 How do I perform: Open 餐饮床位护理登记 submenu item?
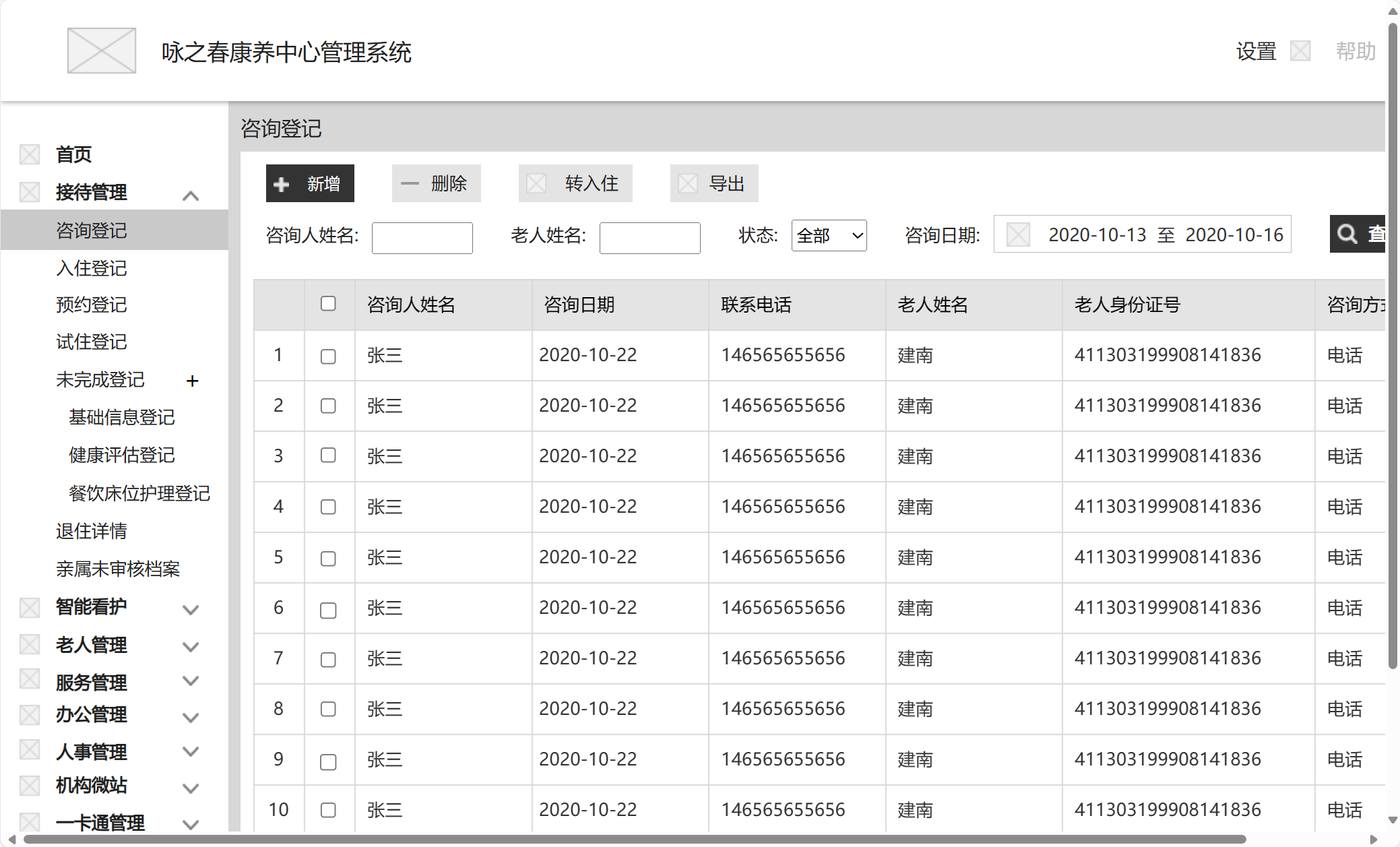139,493
